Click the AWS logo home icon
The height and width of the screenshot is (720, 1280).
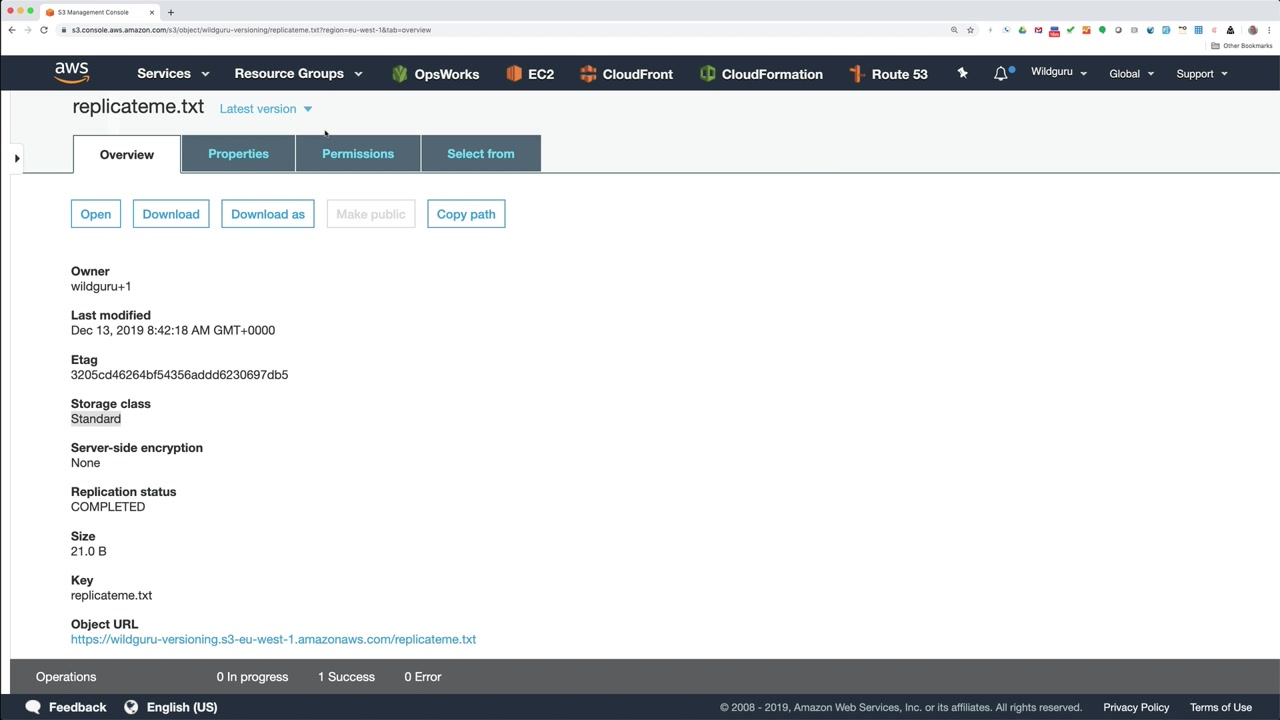point(72,73)
